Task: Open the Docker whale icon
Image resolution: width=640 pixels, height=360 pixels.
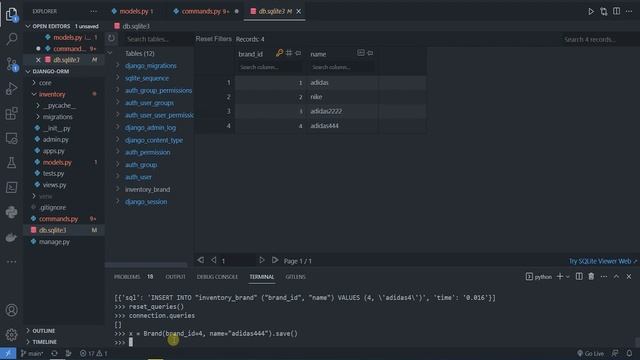Action: click(11, 237)
